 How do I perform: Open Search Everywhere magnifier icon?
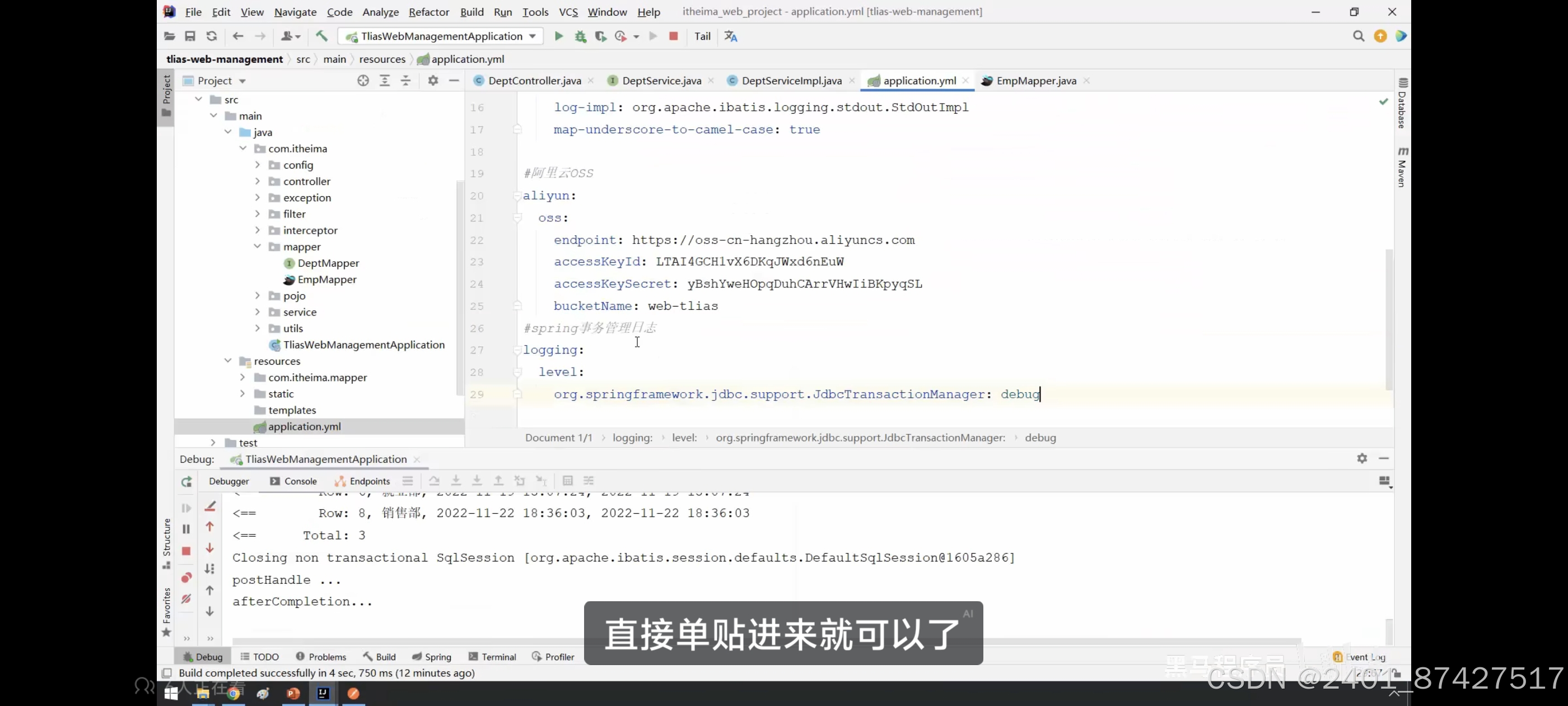coord(1358,36)
